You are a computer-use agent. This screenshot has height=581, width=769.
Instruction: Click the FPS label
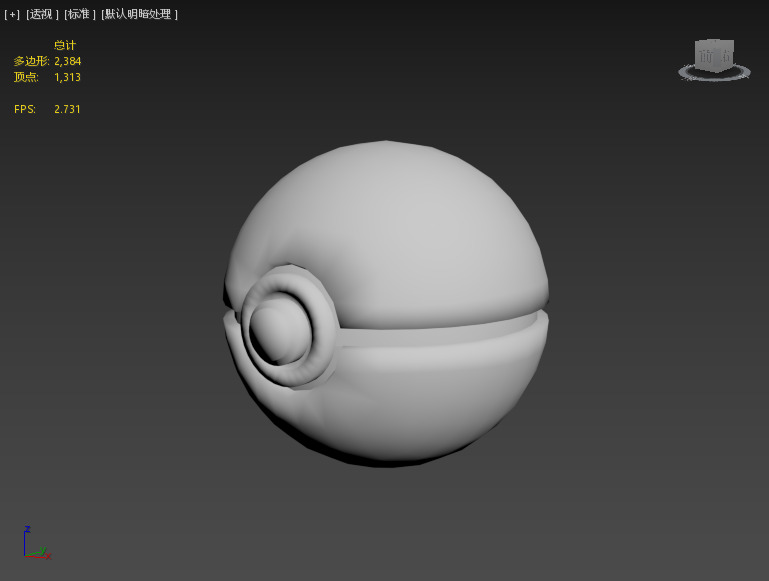[25, 109]
